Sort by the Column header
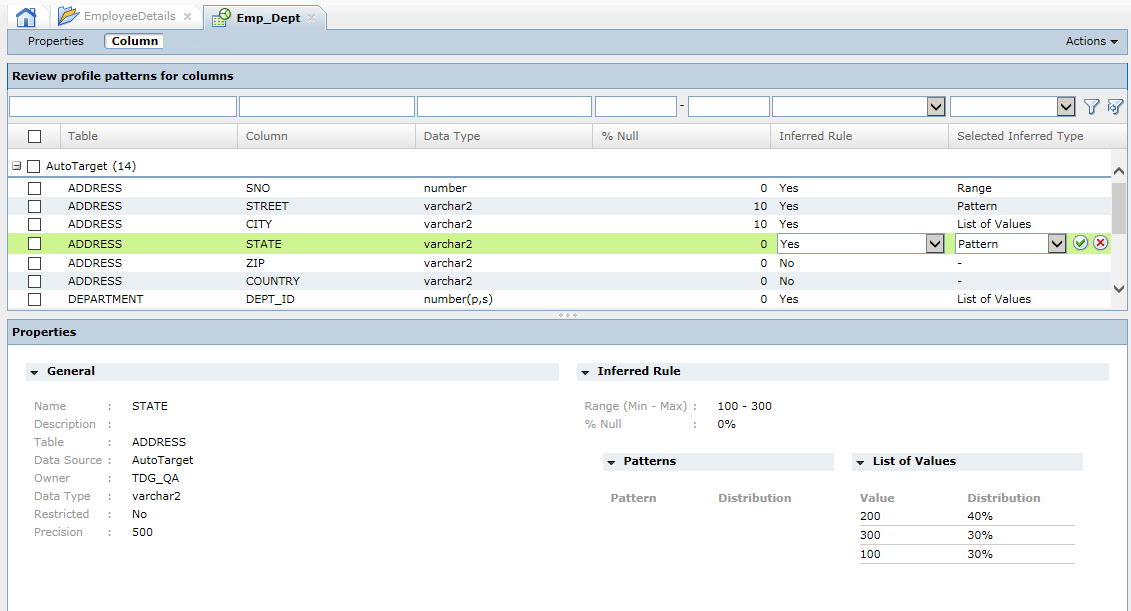Viewport: 1131px width, 611px height. (x=326, y=136)
